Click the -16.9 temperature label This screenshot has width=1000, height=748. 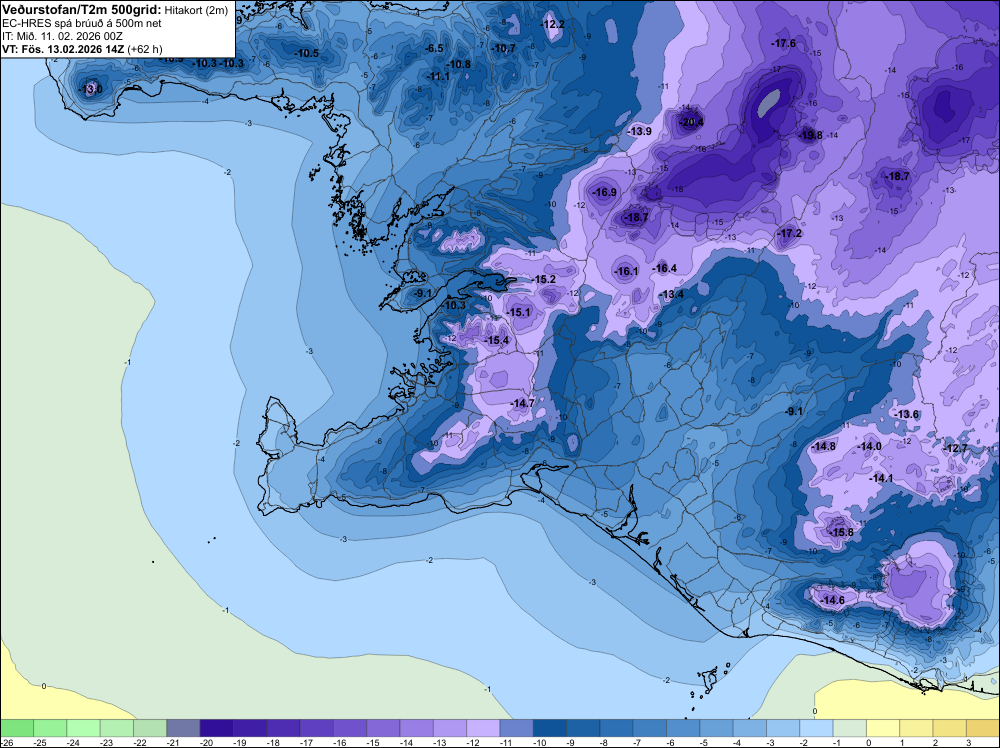coord(605,192)
